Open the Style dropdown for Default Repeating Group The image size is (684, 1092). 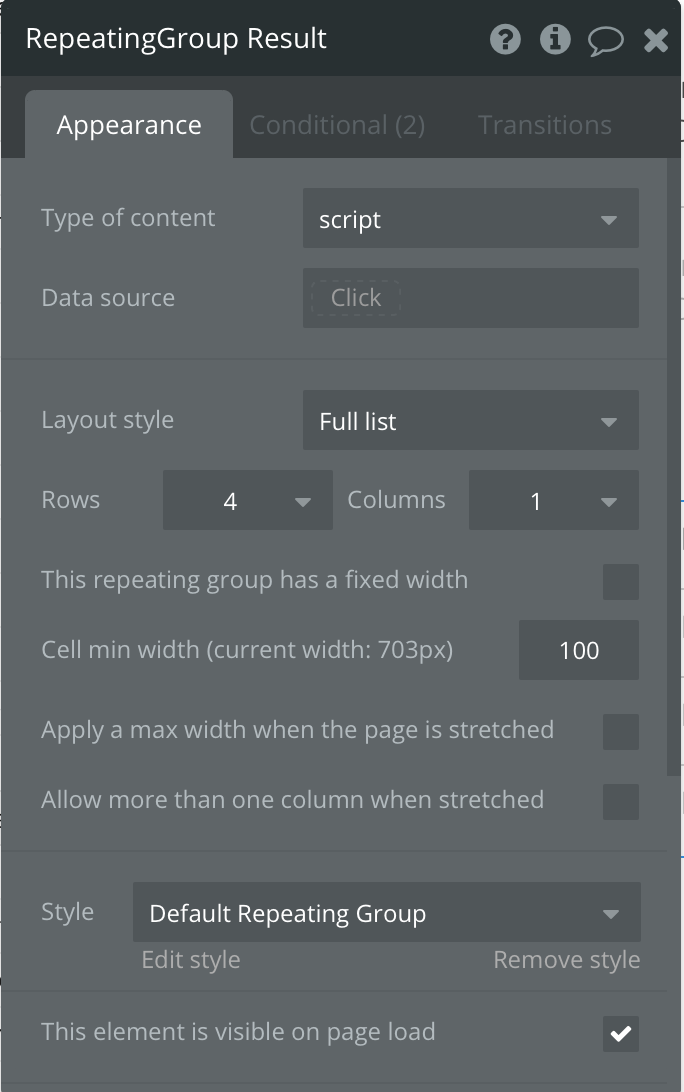(x=386, y=913)
